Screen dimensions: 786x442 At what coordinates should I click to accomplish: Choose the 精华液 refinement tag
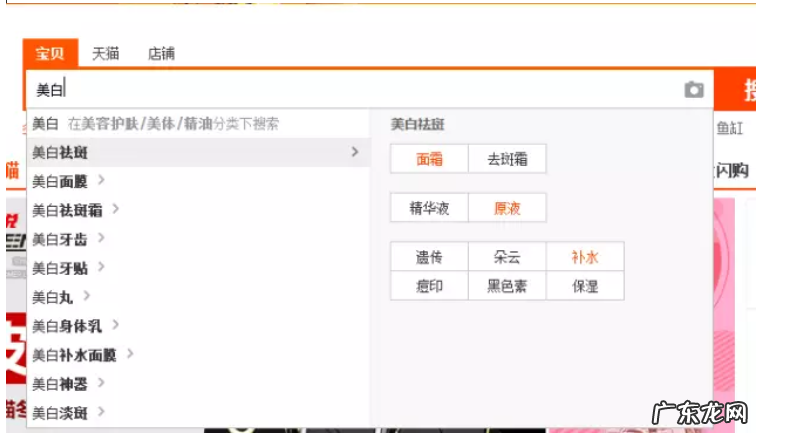(x=430, y=207)
